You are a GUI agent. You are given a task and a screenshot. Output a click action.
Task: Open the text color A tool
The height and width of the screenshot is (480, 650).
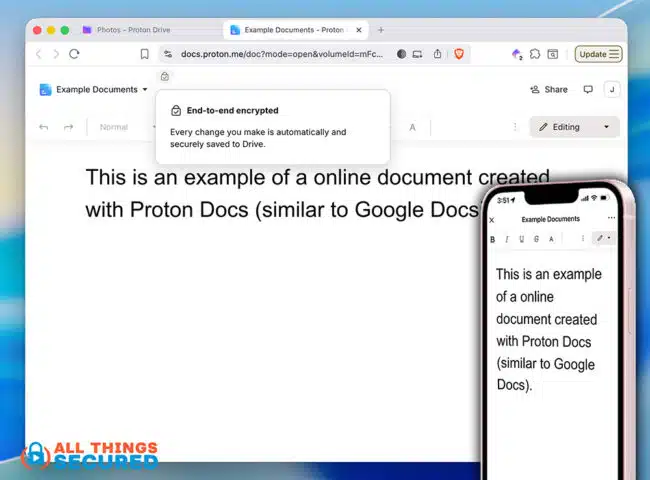pos(412,127)
